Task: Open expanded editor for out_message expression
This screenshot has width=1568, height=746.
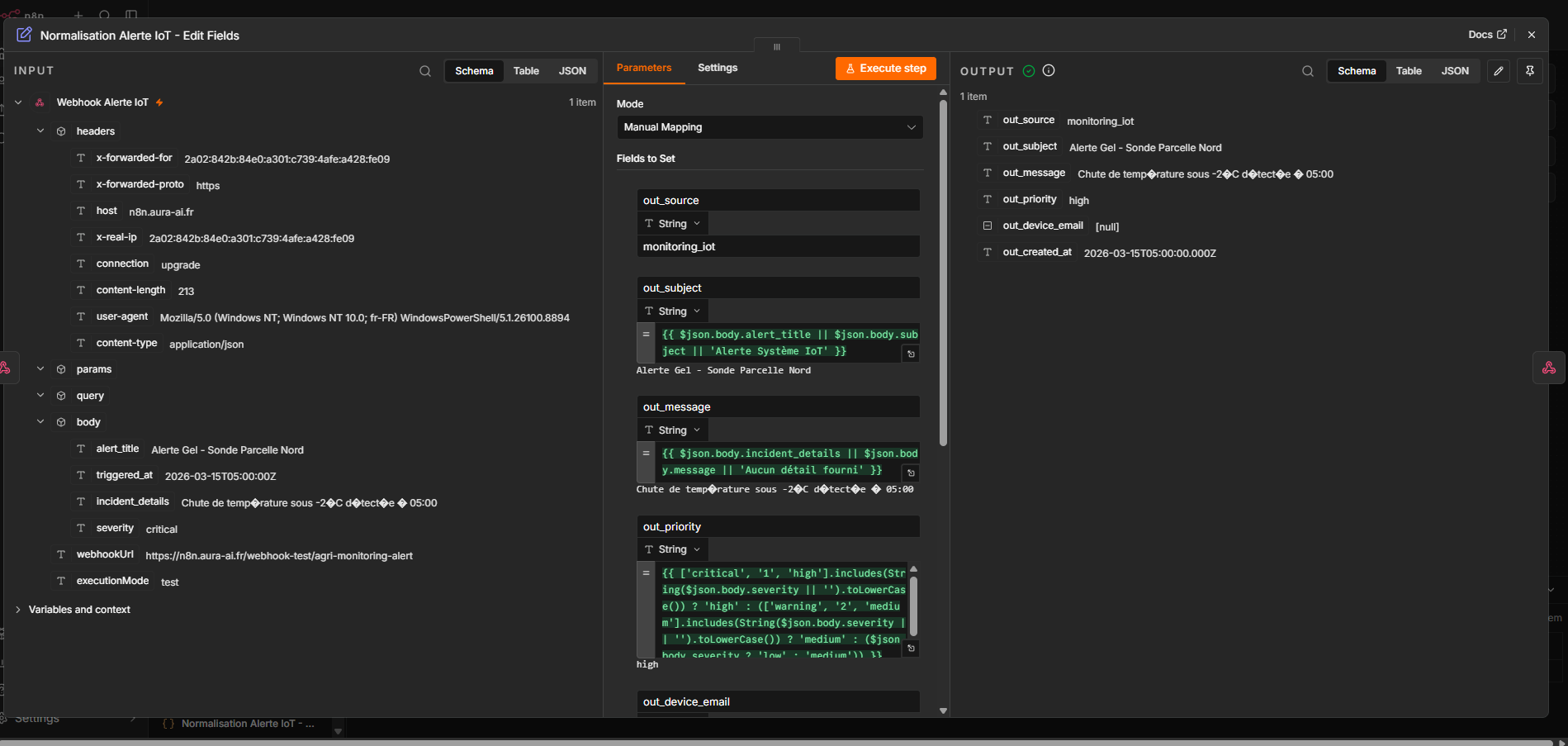Action: (x=911, y=473)
